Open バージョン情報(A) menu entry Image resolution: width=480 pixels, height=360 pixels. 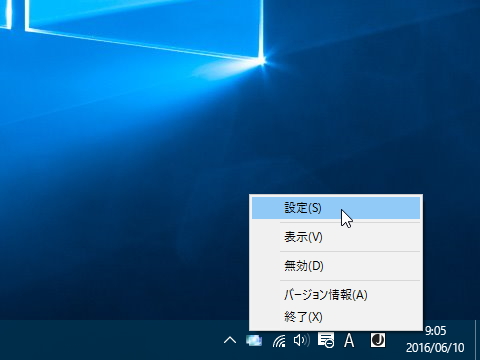(336, 295)
